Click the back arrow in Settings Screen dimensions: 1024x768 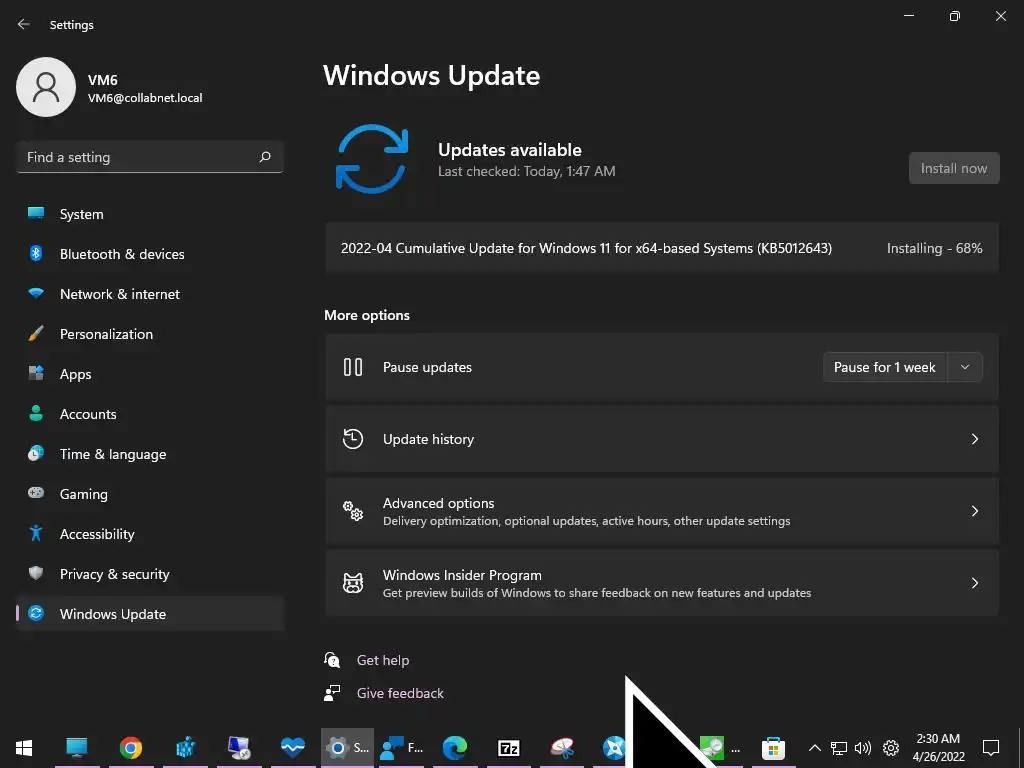[x=24, y=24]
